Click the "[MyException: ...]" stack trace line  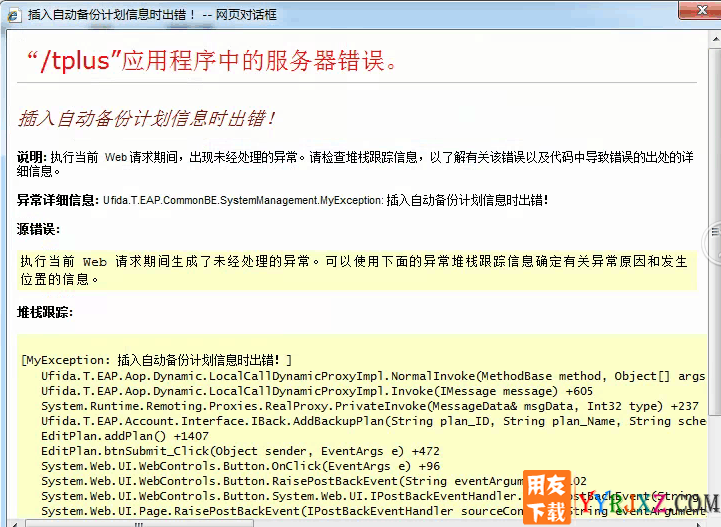click(x=157, y=360)
